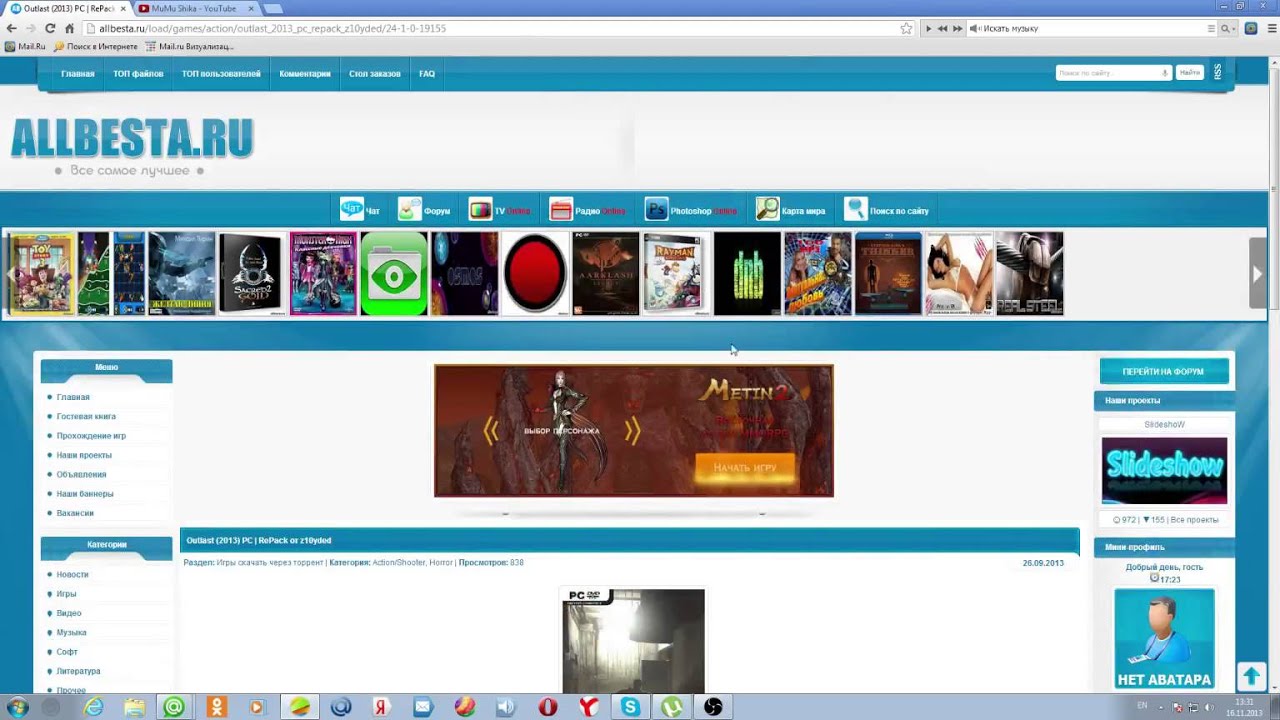Click the Поиск в Интернете bookmark
This screenshot has height=720, width=1280.
[x=95, y=46]
